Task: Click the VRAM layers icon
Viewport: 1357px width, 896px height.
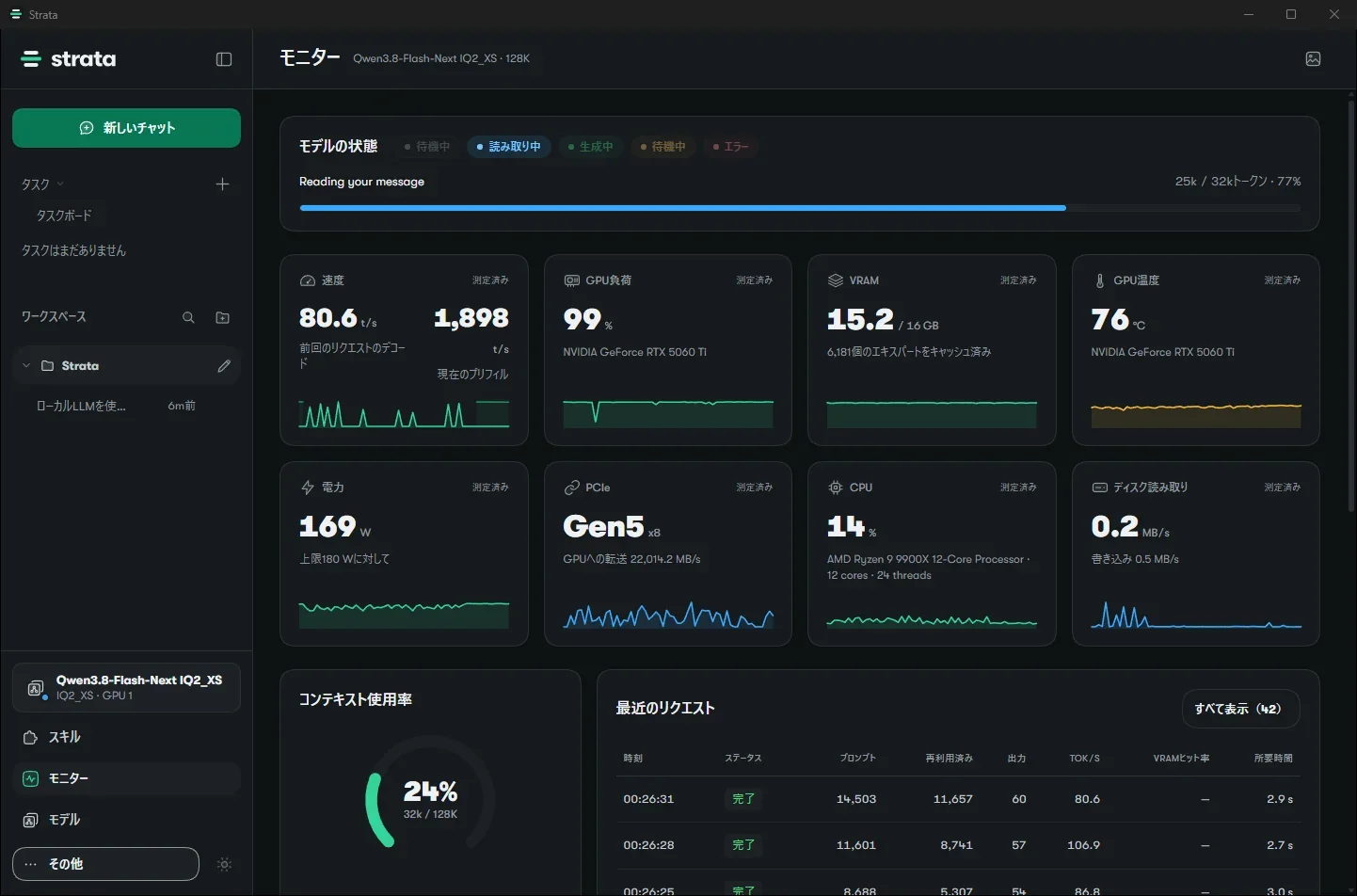Action: click(835, 280)
